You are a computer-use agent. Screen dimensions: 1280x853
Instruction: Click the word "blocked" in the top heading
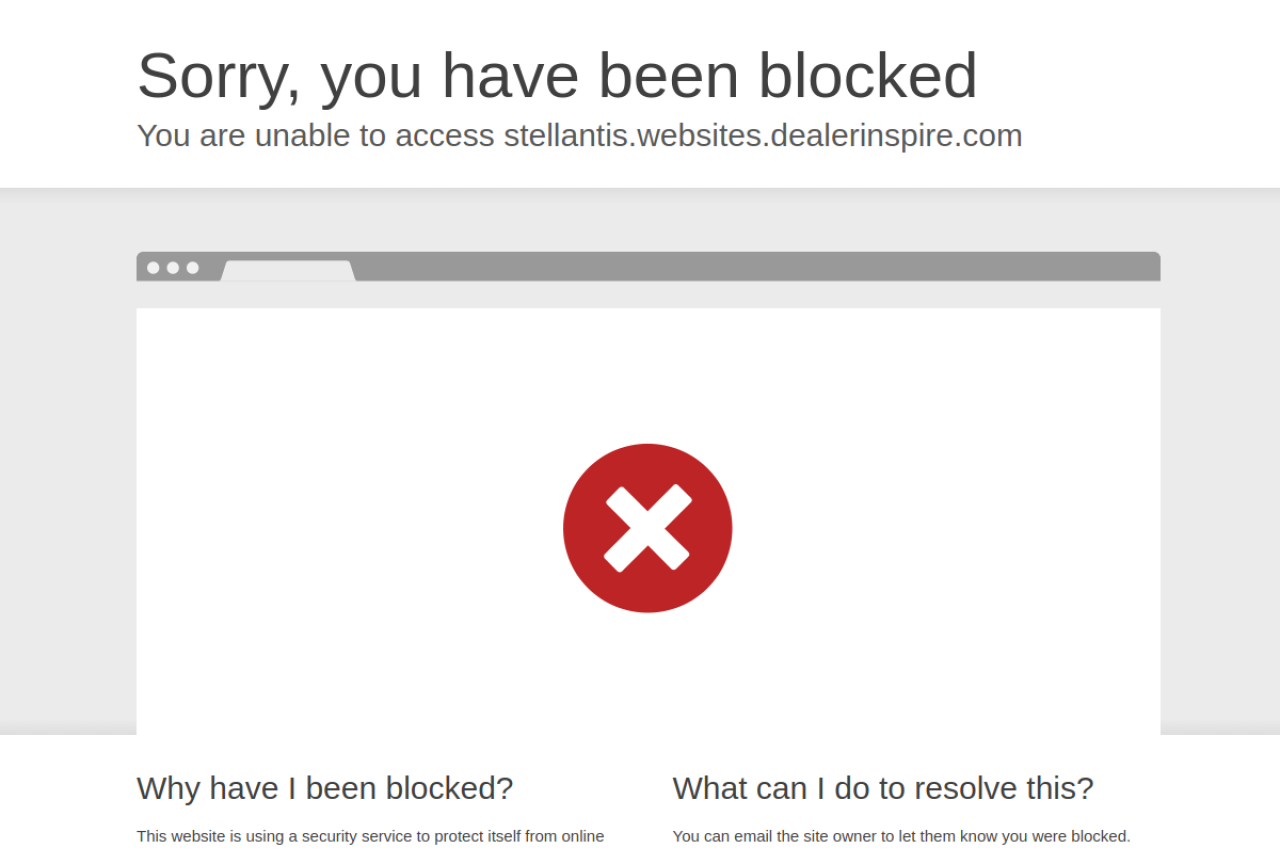pos(867,76)
